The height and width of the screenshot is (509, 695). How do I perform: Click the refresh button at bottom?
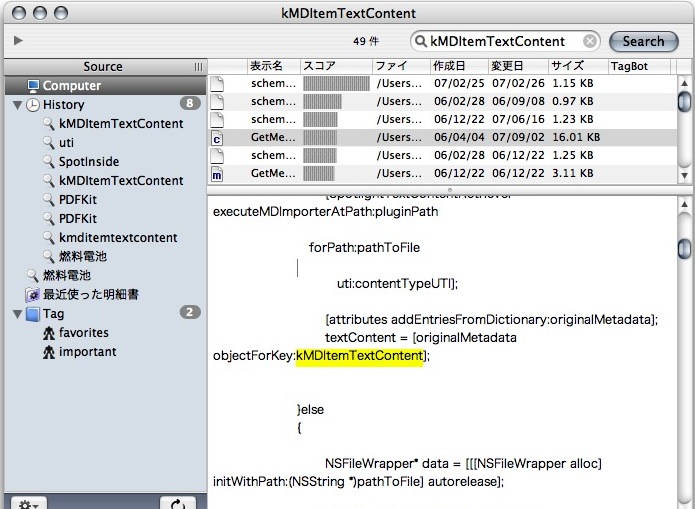(x=178, y=503)
